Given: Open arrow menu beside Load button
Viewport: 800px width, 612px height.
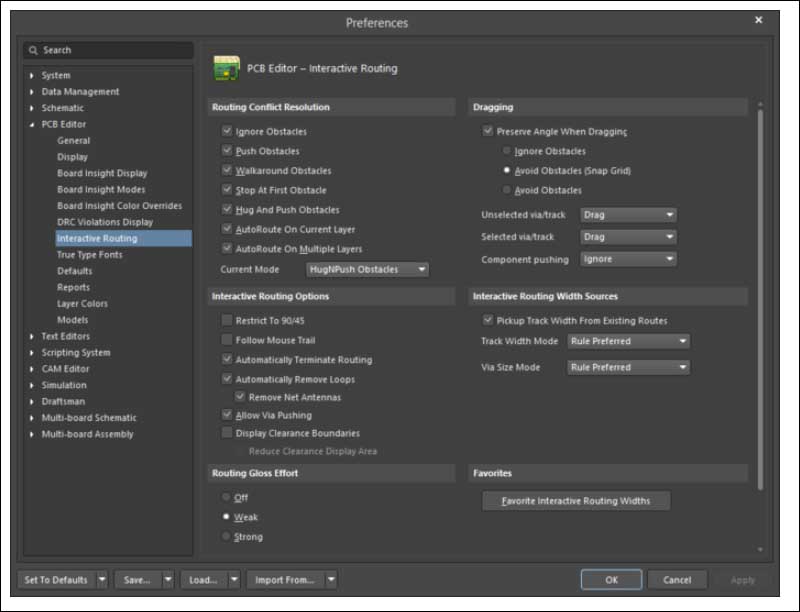Looking at the screenshot, I should (x=234, y=579).
